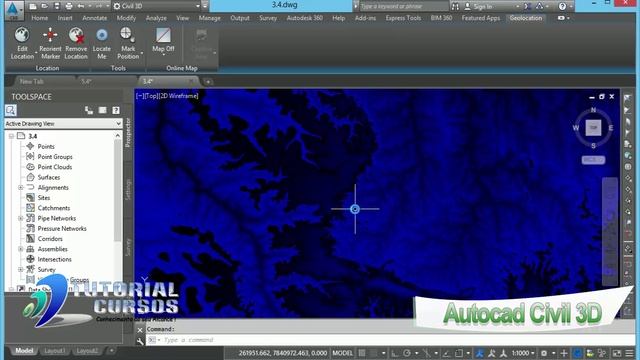Select Pressure Networks in the tree

(62, 229)
